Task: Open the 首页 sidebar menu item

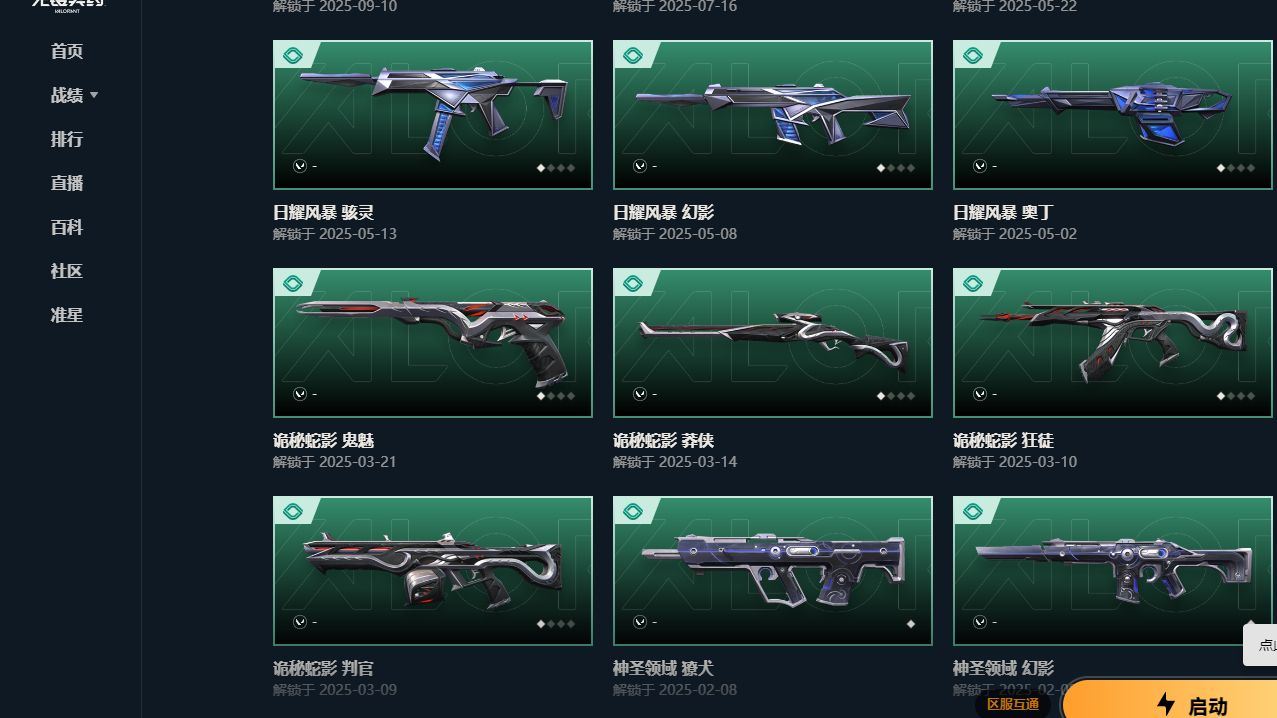Action: click(x=67, y=51)
